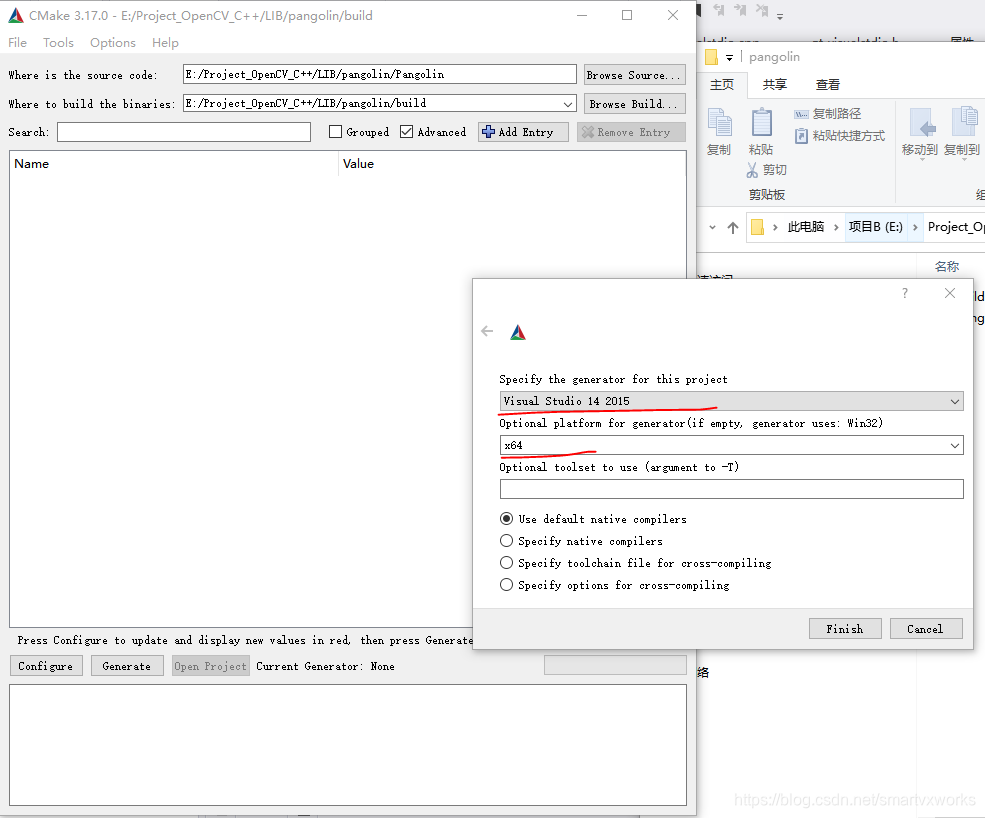Click the Add Entry plus icon
The image size is (985, 818).
[488, 132]
